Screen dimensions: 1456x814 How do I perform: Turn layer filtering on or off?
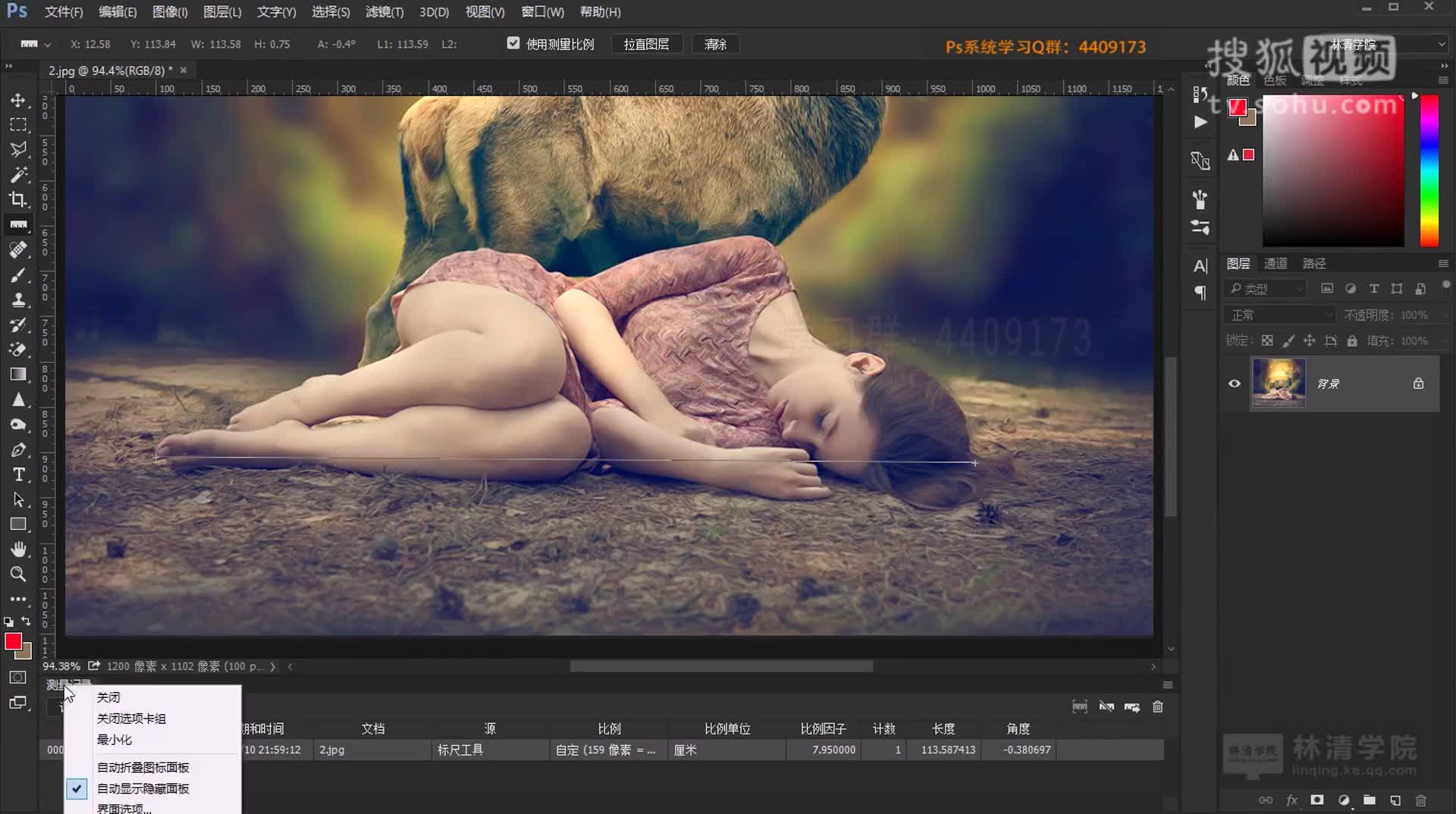click(1446, 285)
